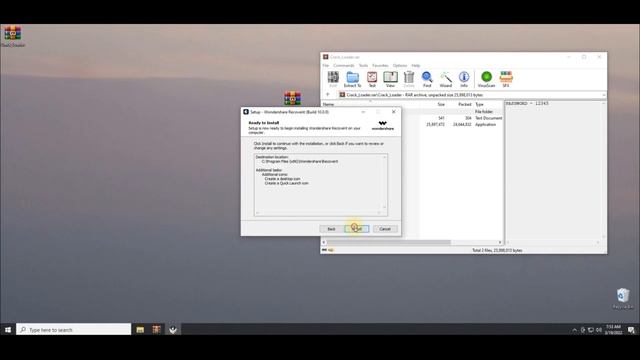The image size is (640, 360).
Task: Click the Wondershare setup taskbar icon
Action: pyautogui.click(x=173, y=329)
